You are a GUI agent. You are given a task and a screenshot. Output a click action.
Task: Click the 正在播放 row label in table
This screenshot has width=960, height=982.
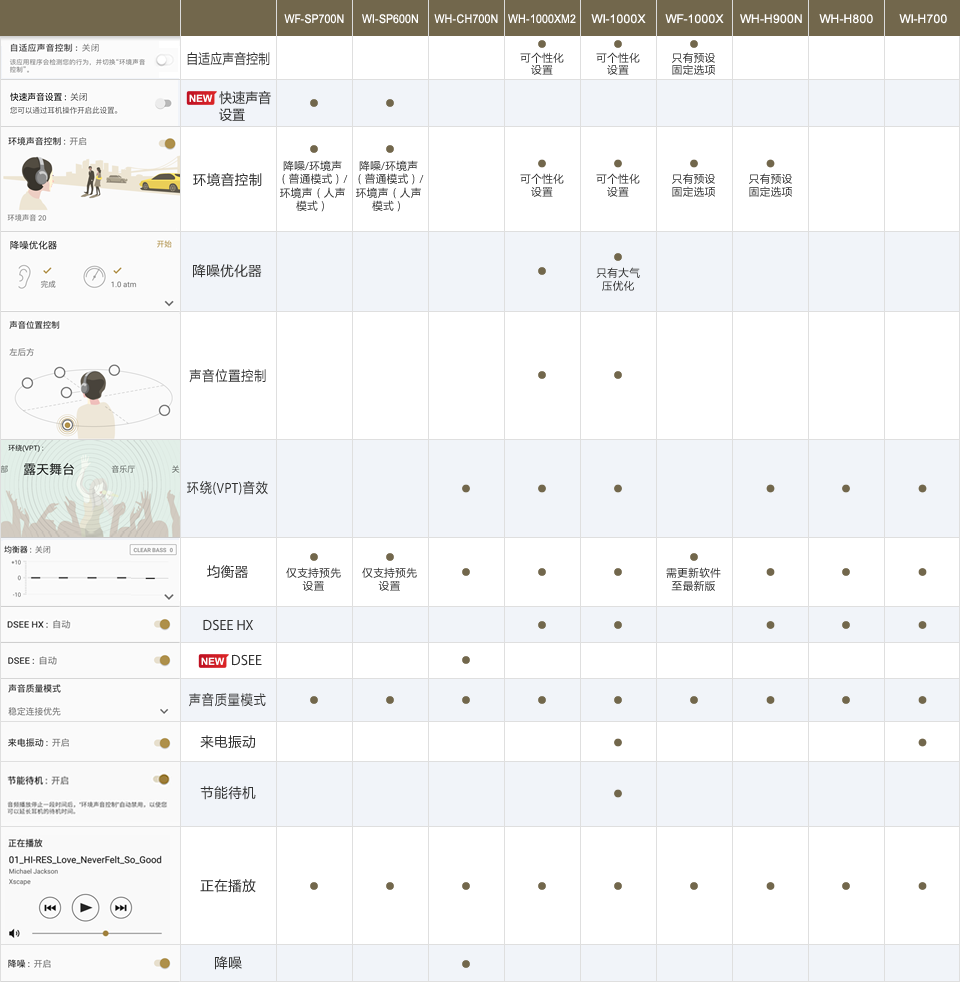(228, 886)
